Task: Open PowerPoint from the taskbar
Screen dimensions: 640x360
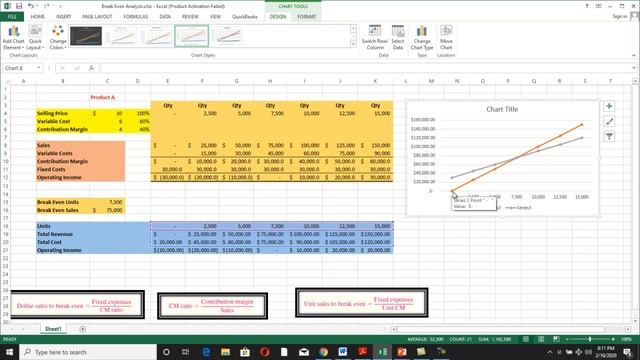Action: click(402, 352)
